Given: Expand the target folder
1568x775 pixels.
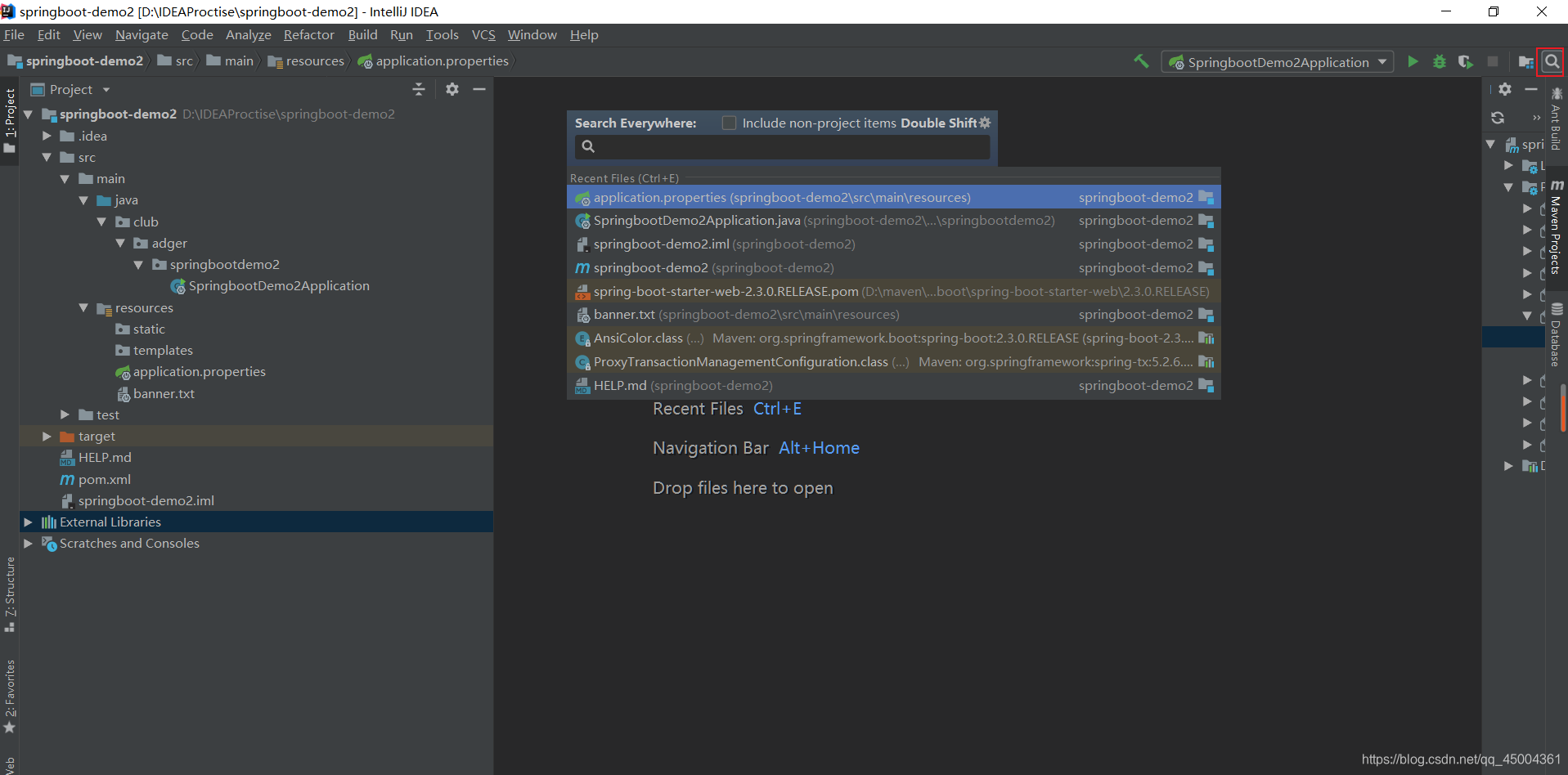Looking at the screenshot, I should [47, 437].
